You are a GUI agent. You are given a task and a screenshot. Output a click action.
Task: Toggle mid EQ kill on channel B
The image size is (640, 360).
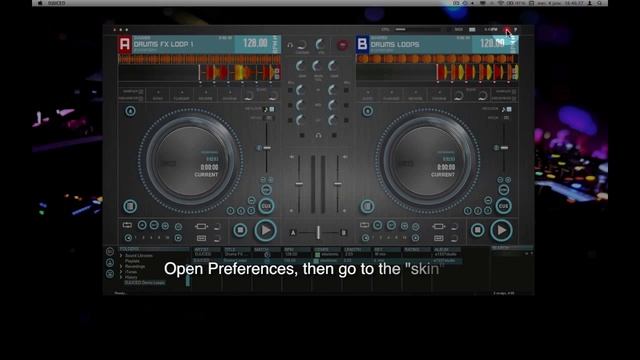pyautogui.click(x=346, y=105)
